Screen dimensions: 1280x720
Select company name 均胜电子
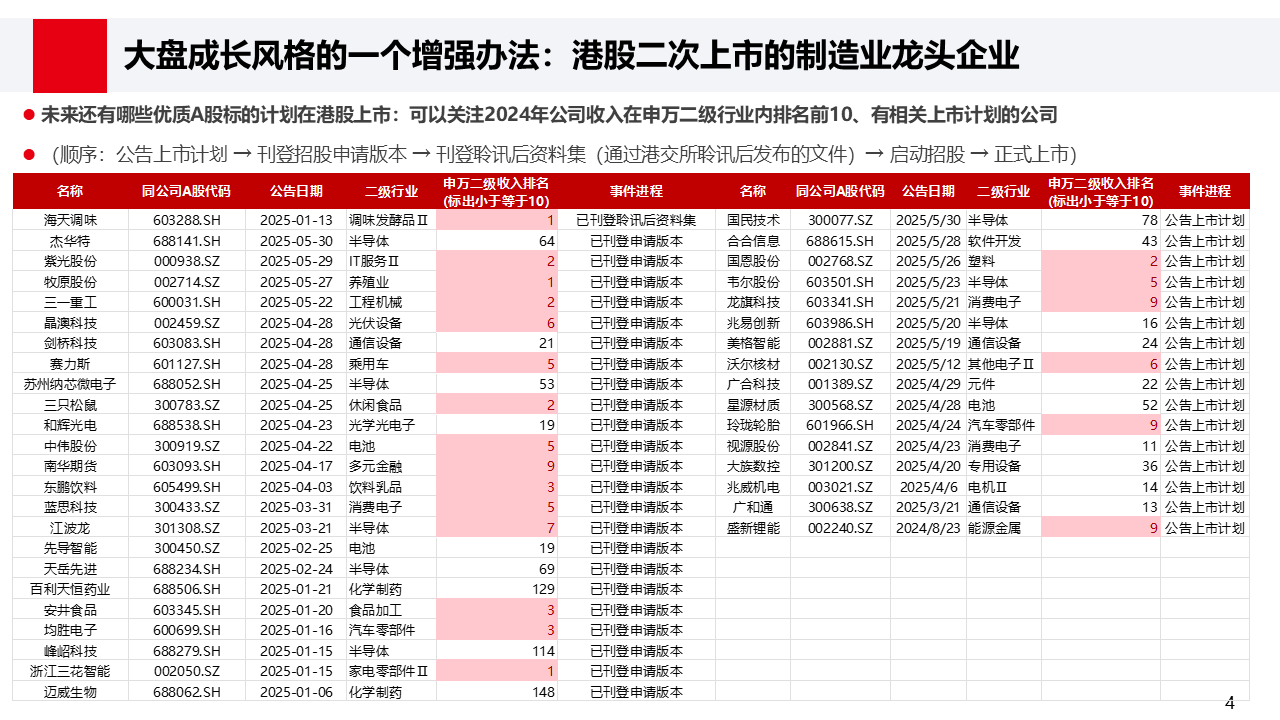tap(71, 630)
